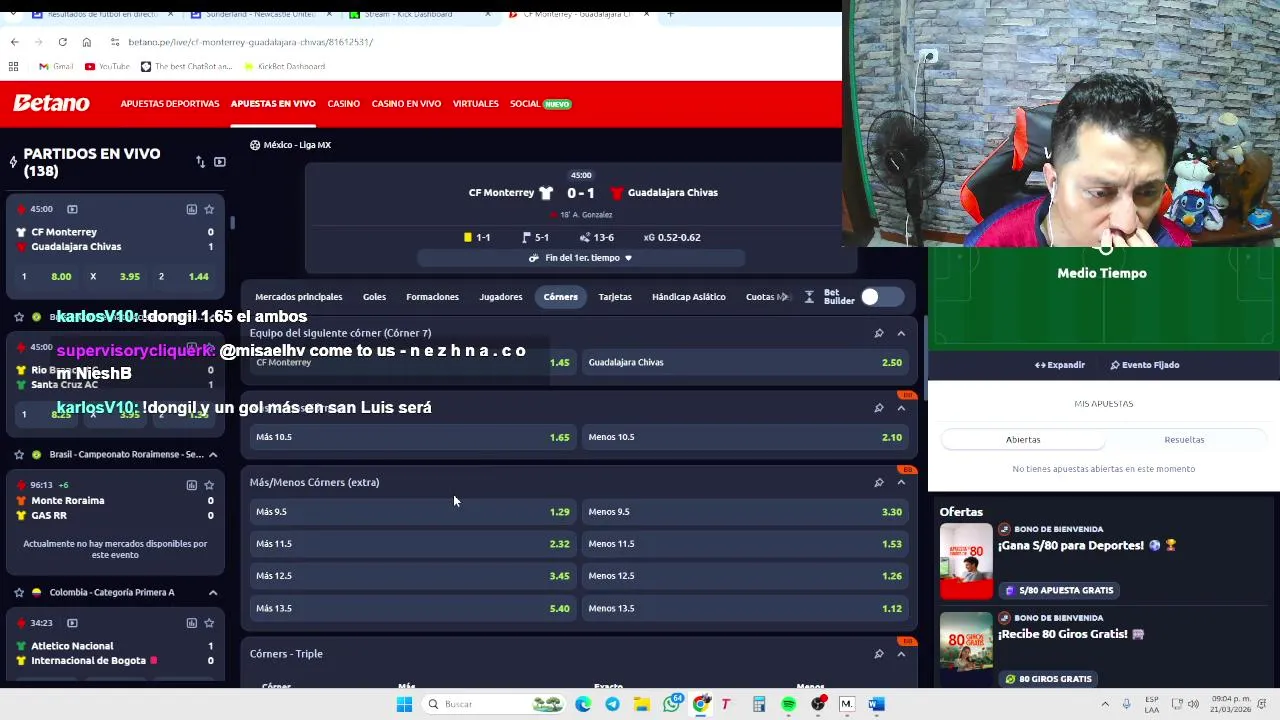Open Microsoft Edge from the taskbar
The image size is (1280, 720).
pyautogui.click(x=583, y=704)
